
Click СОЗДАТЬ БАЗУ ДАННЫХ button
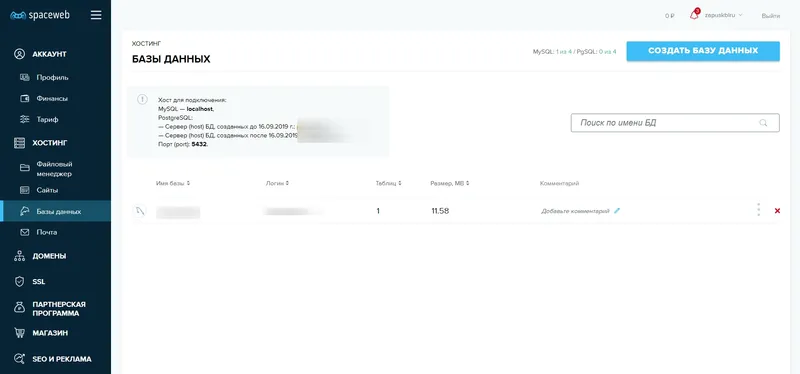click(x=703, y=51)
